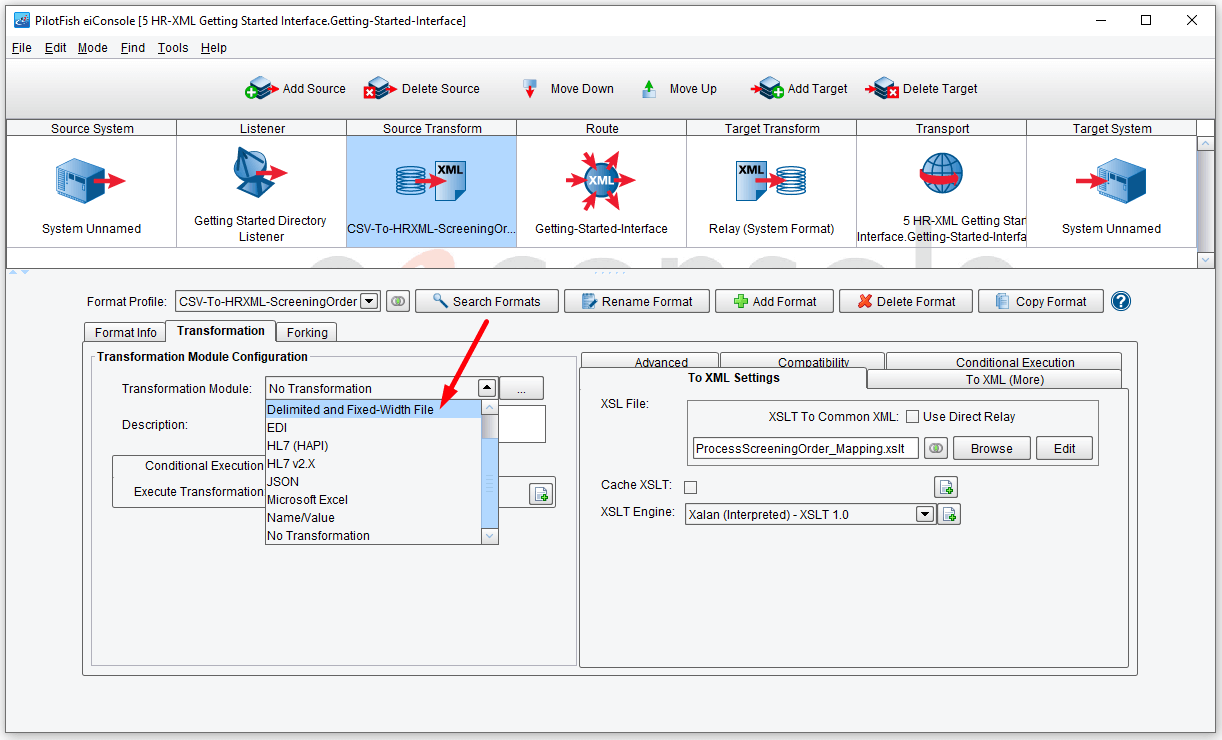Select the Source System stage icon

pos(90,181)
